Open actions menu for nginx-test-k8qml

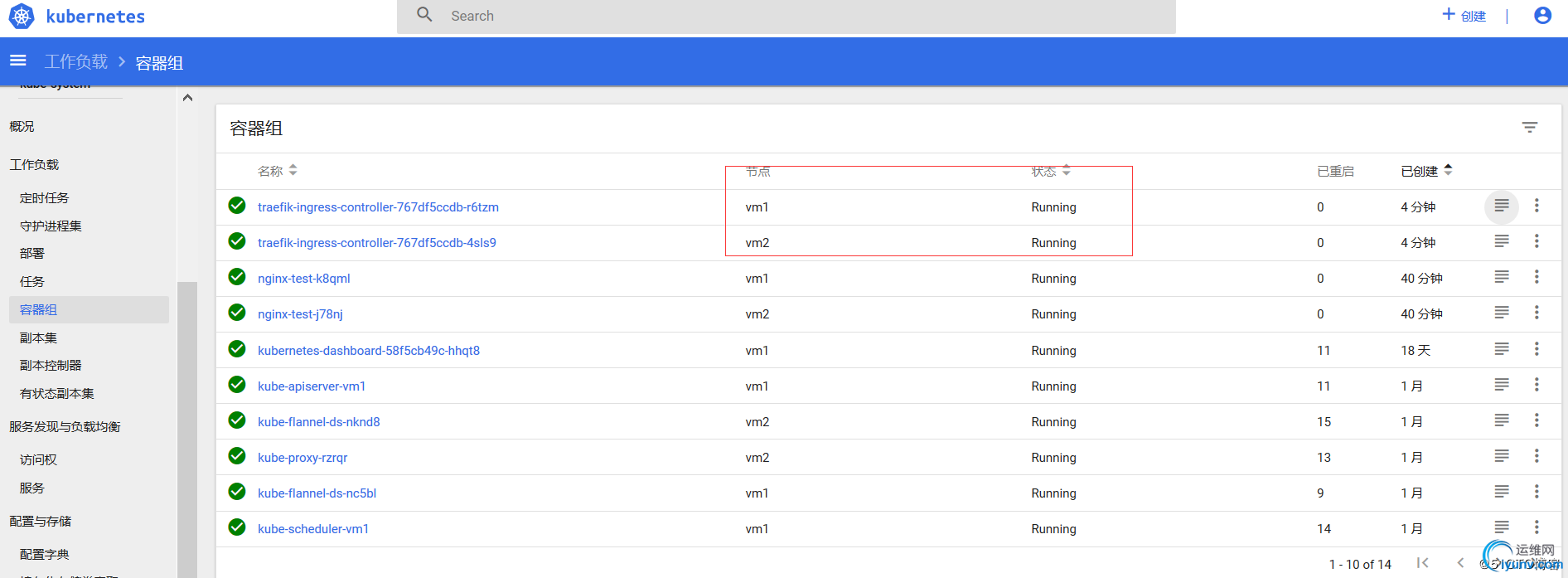point(1537,277)
